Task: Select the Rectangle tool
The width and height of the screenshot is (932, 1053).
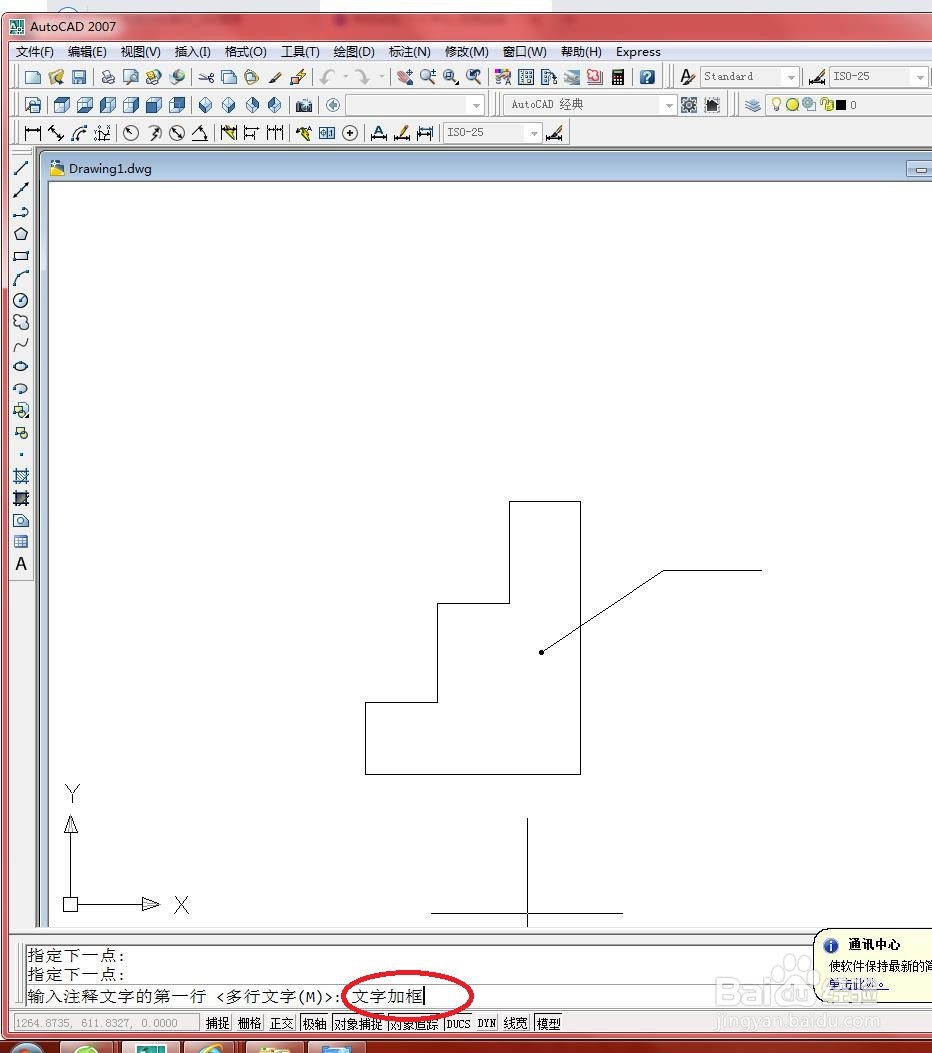Action: tap(21, 256)
